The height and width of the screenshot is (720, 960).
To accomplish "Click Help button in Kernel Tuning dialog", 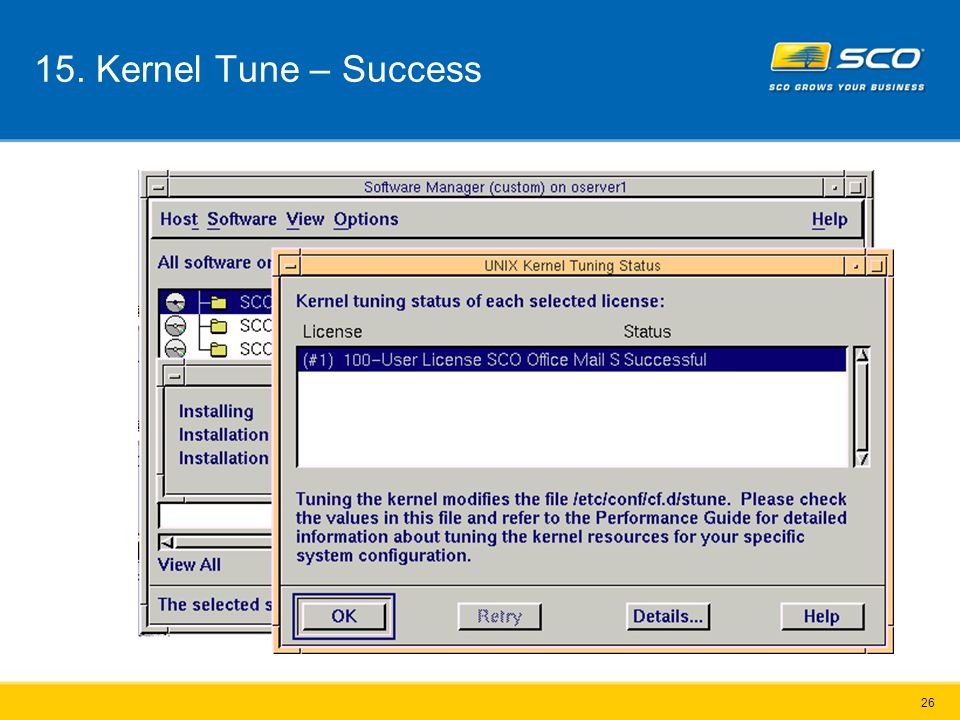I will pos(822,616).
